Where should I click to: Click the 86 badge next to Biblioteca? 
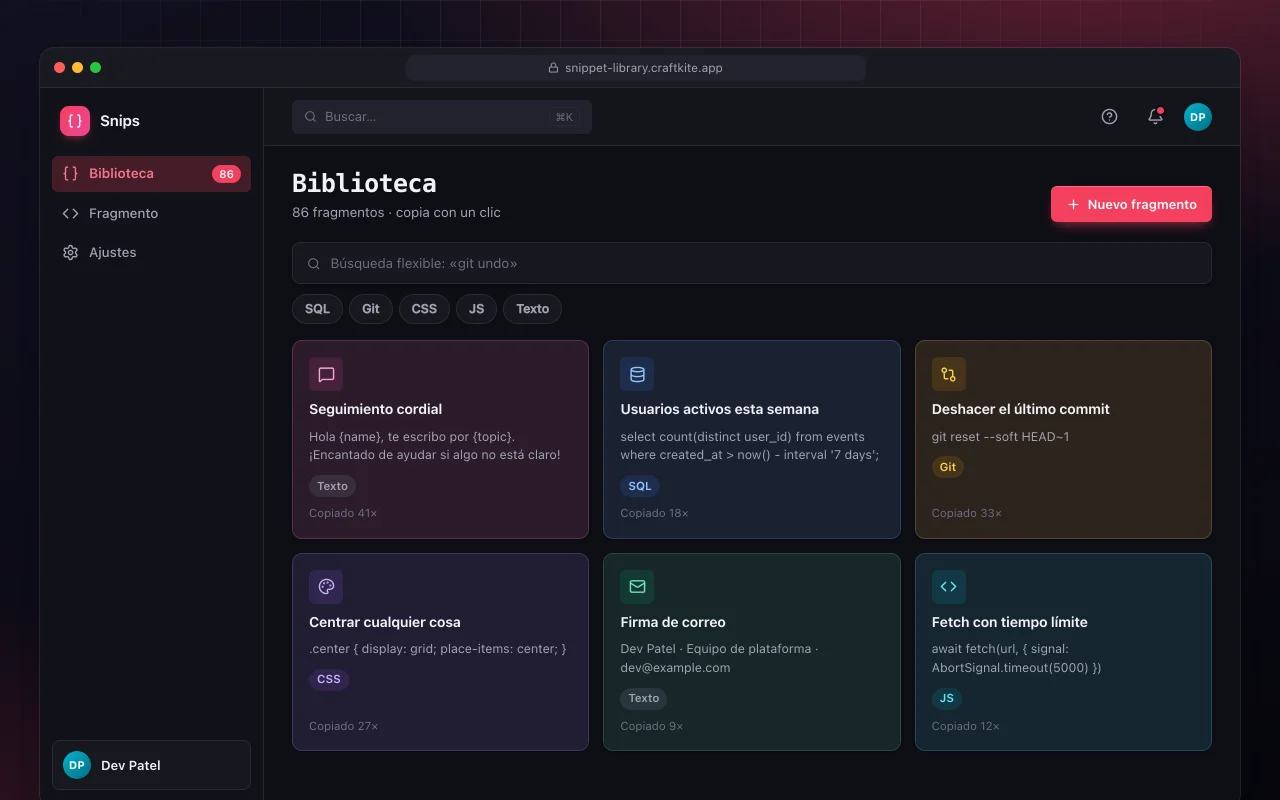tap(226, 174)
